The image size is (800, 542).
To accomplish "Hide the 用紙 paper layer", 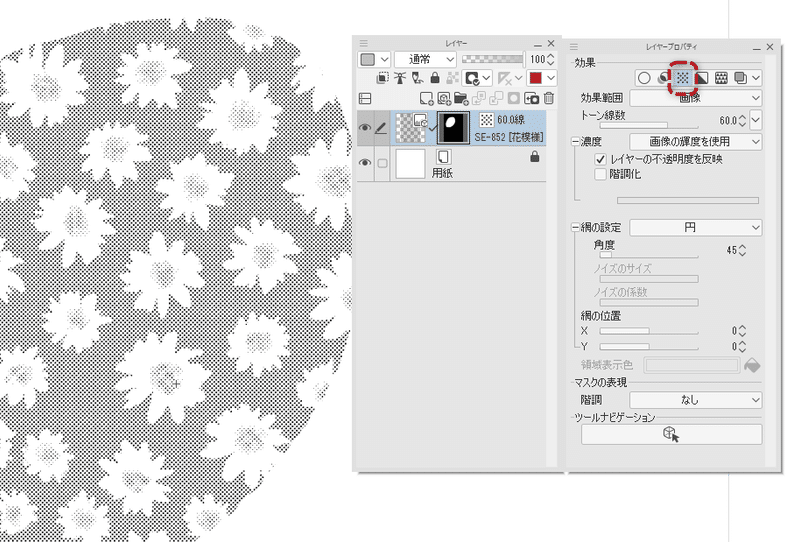I will 364,163.
